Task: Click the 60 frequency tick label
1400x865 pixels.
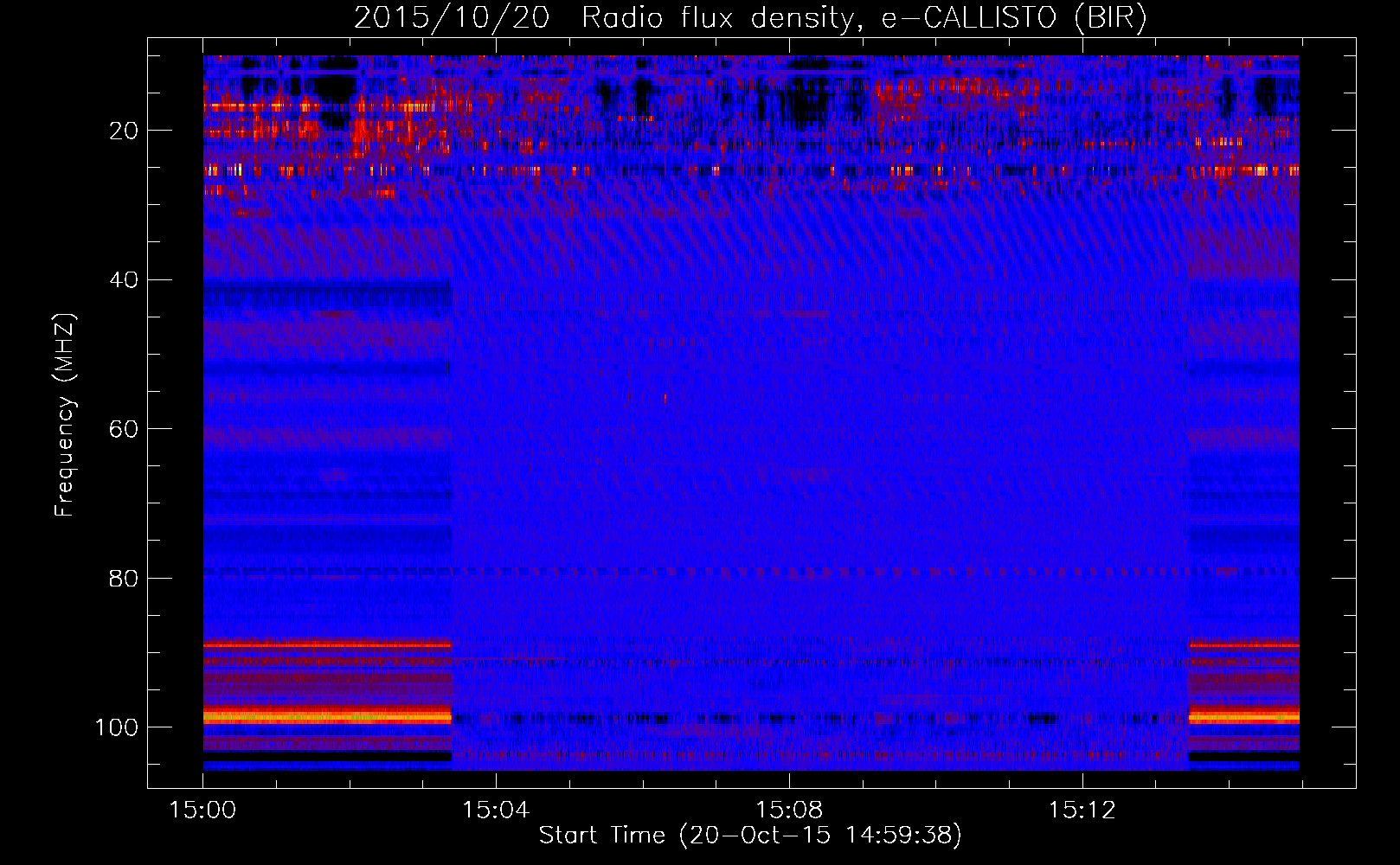Action: [124, 429]
